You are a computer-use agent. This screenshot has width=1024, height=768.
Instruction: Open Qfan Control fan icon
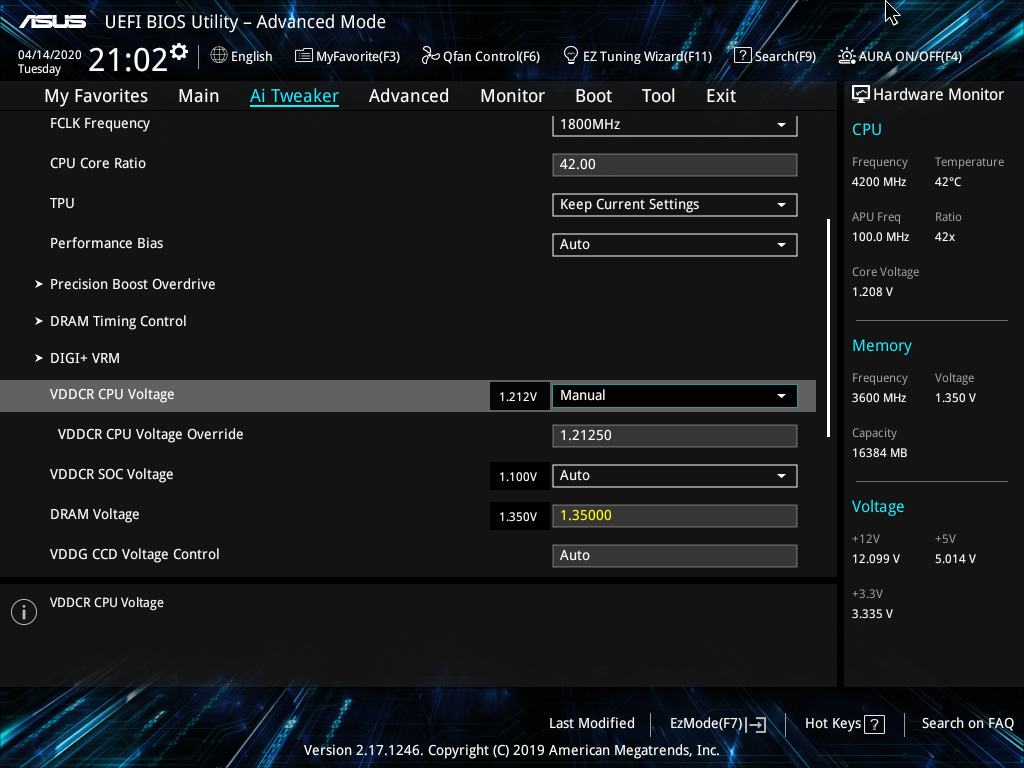(430, 56)
